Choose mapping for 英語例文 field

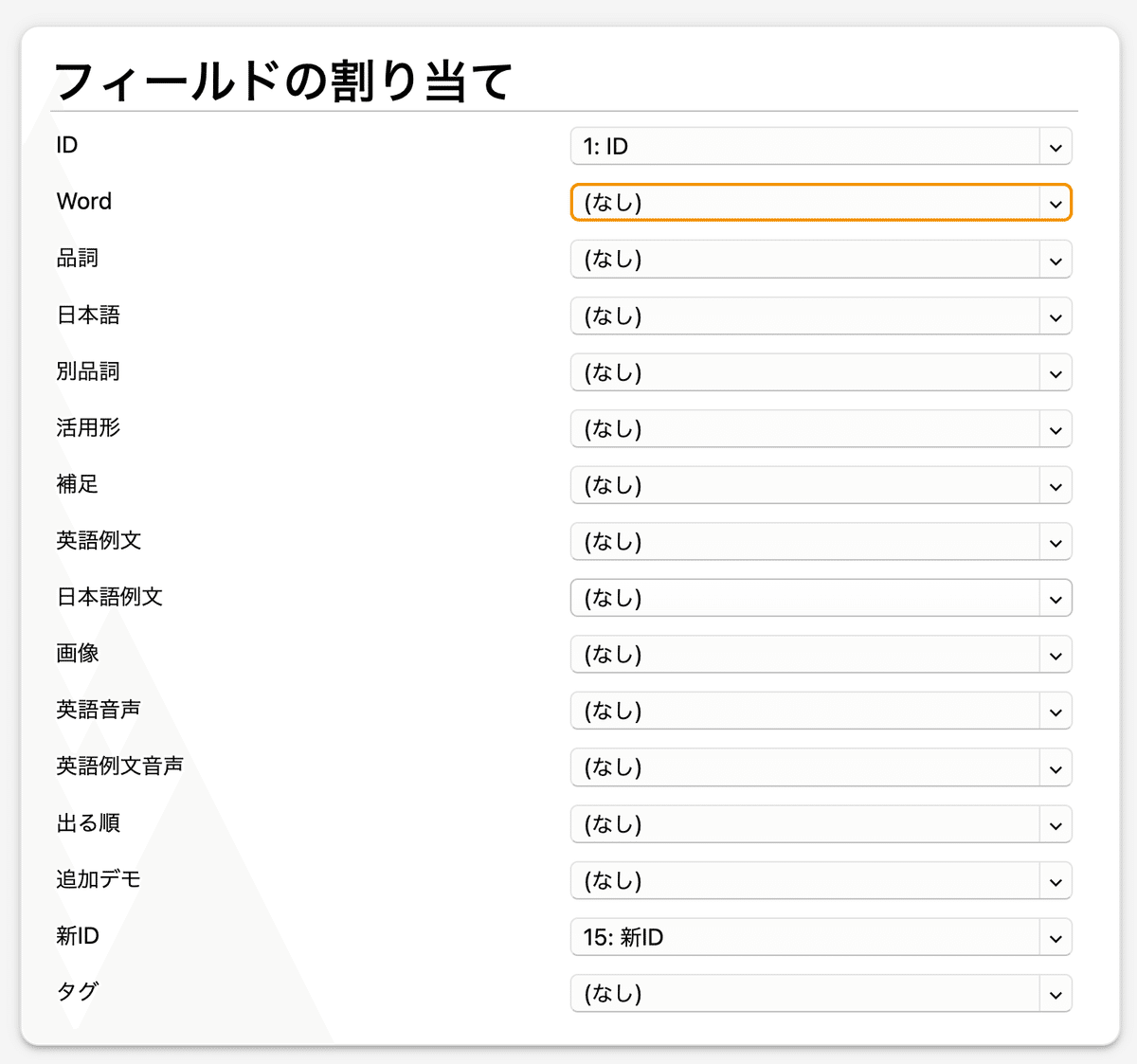pyautogui.click(x=821, y=542)
